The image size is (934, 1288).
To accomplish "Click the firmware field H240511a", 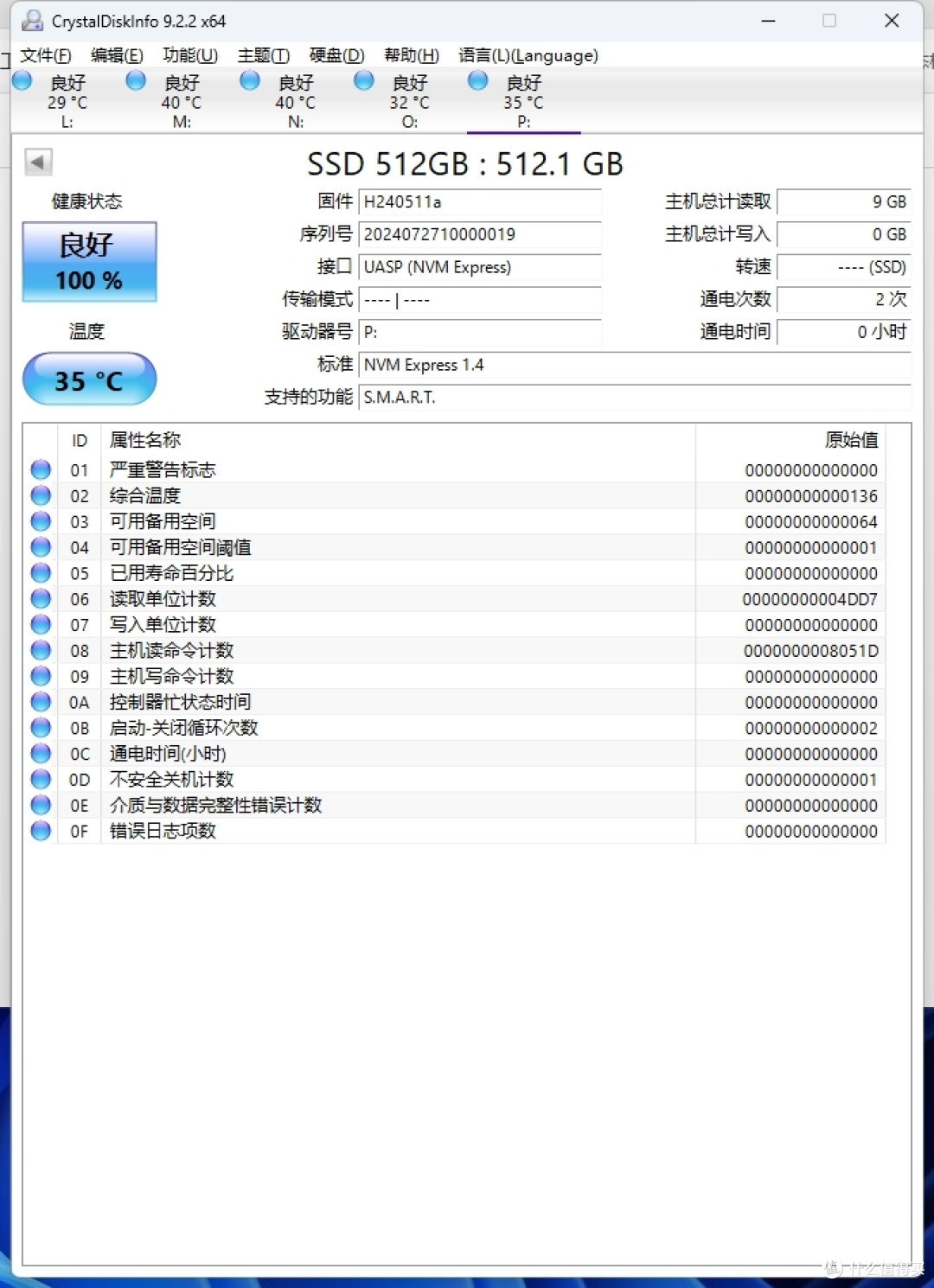I will click(480, 202).
